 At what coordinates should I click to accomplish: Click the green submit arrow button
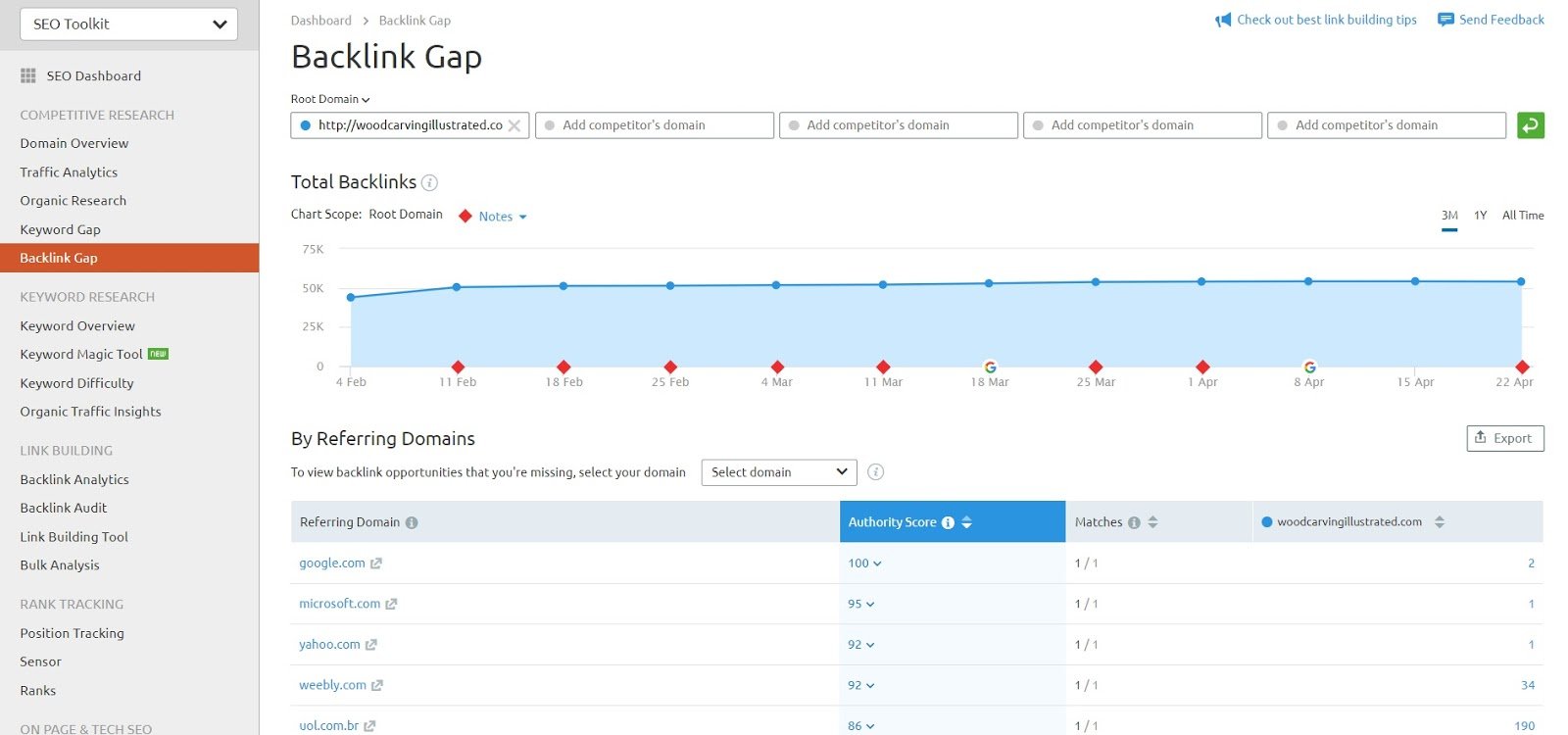pyautogui.click(x=1531, y=125)
